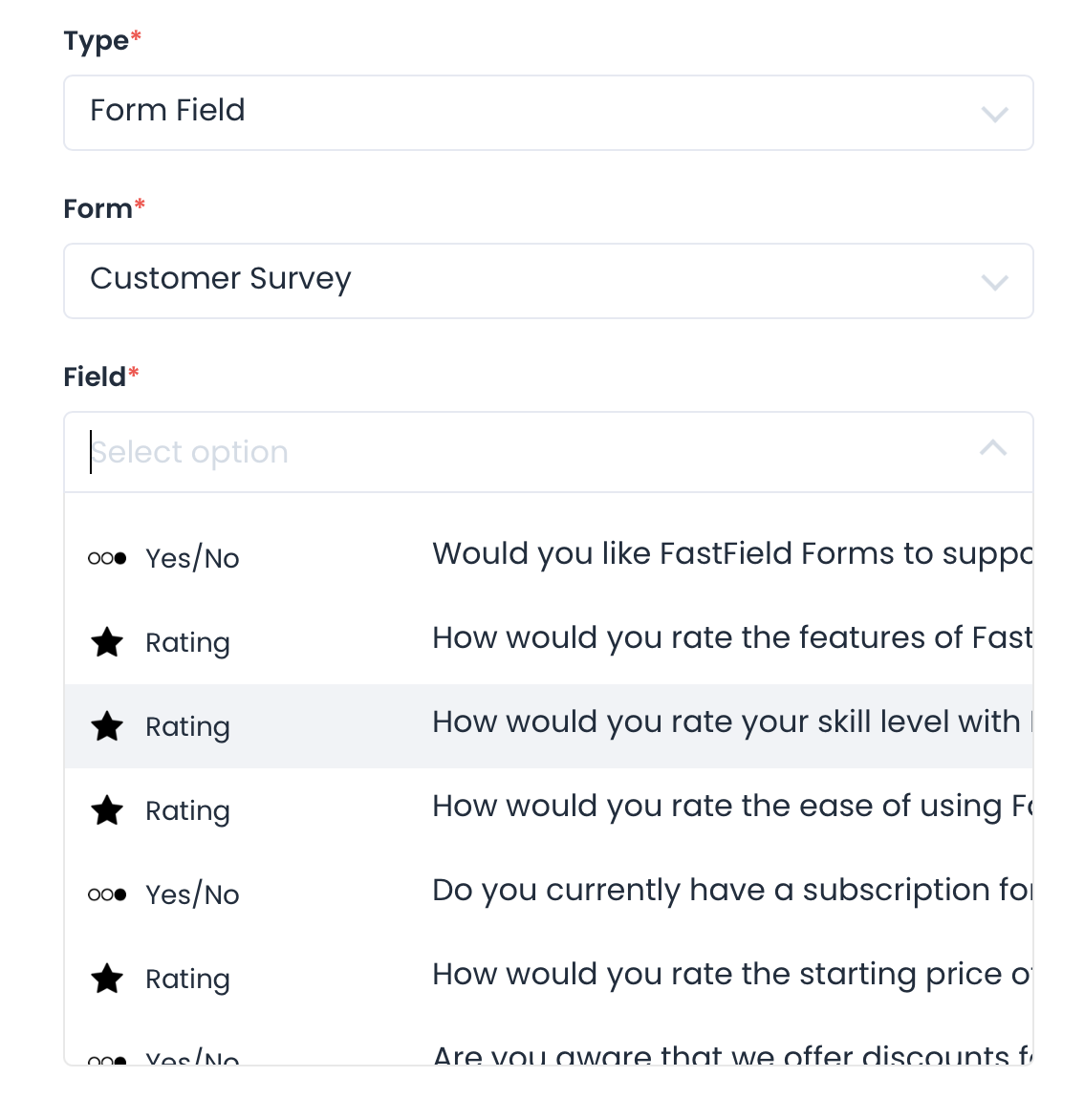The image size is (1084, 1120).
Task: Click the Yes/No icon beside subscription question
Action: pos(107,894)
